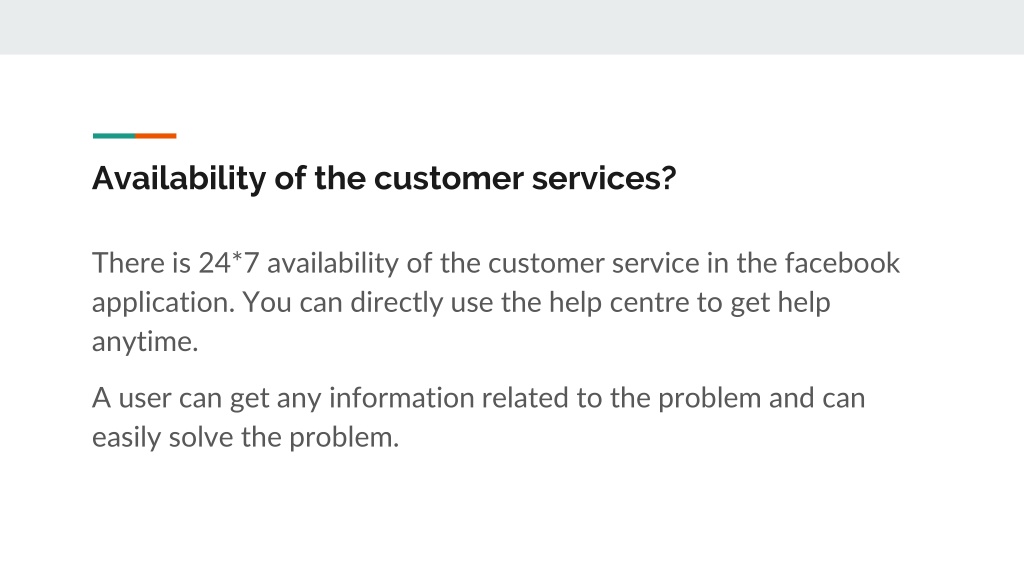Click the phrase 'easily solve the problem.'

click(x=246, y=438)
